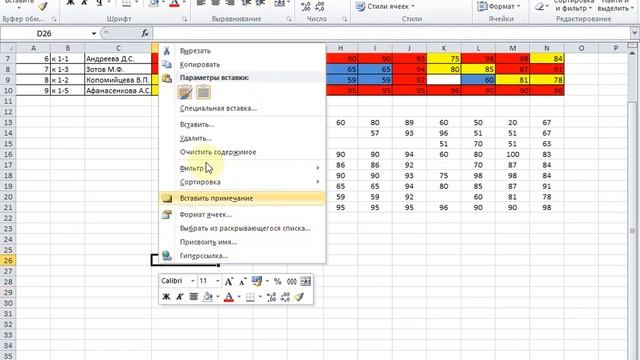Open the font size 11 dropdown
Image resolution: width=640 pixels, height=360 pixels.
(x=218, y=281)
